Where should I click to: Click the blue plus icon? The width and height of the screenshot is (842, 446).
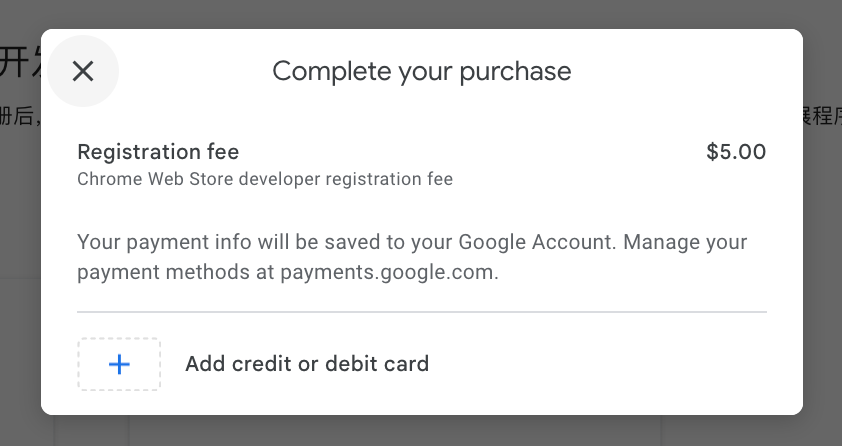point(119,364)
